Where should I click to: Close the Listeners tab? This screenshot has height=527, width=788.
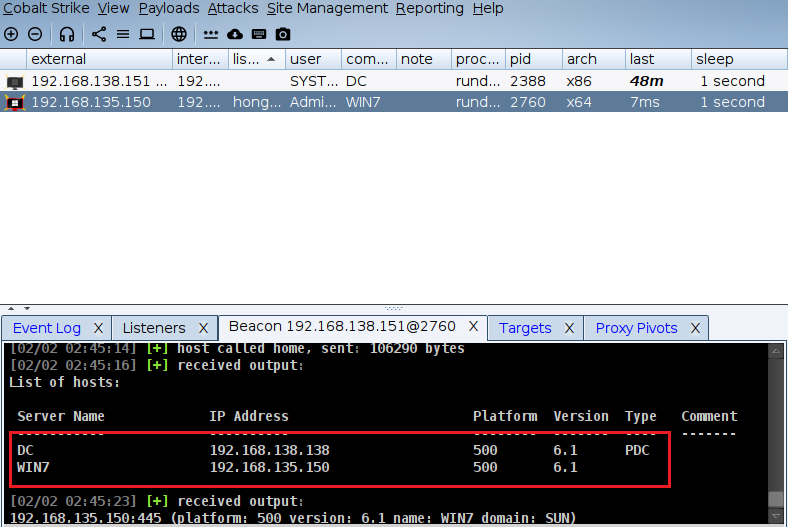(x=203, y=328)
